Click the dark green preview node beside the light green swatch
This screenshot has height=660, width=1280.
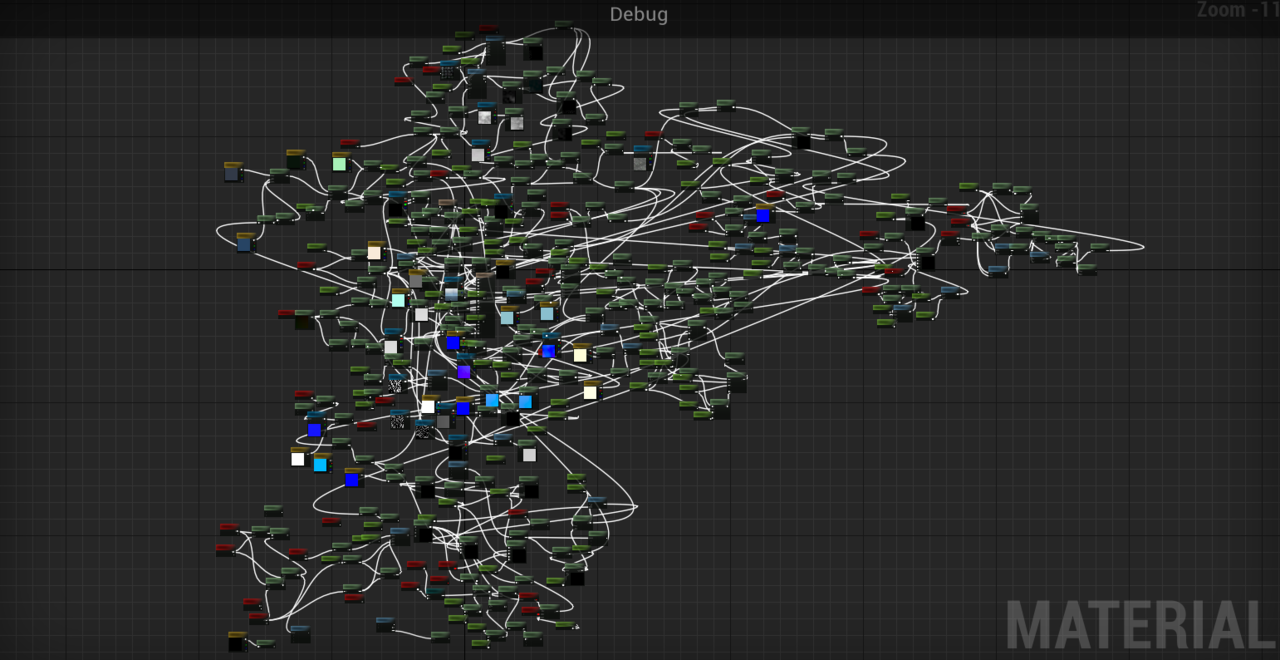coord(296,159)
